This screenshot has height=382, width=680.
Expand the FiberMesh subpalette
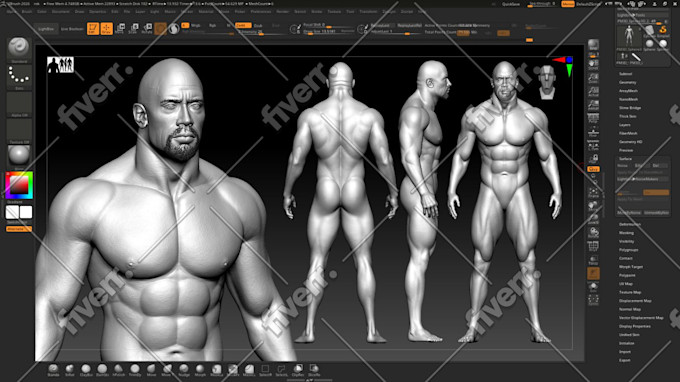(x=628, y=134)
